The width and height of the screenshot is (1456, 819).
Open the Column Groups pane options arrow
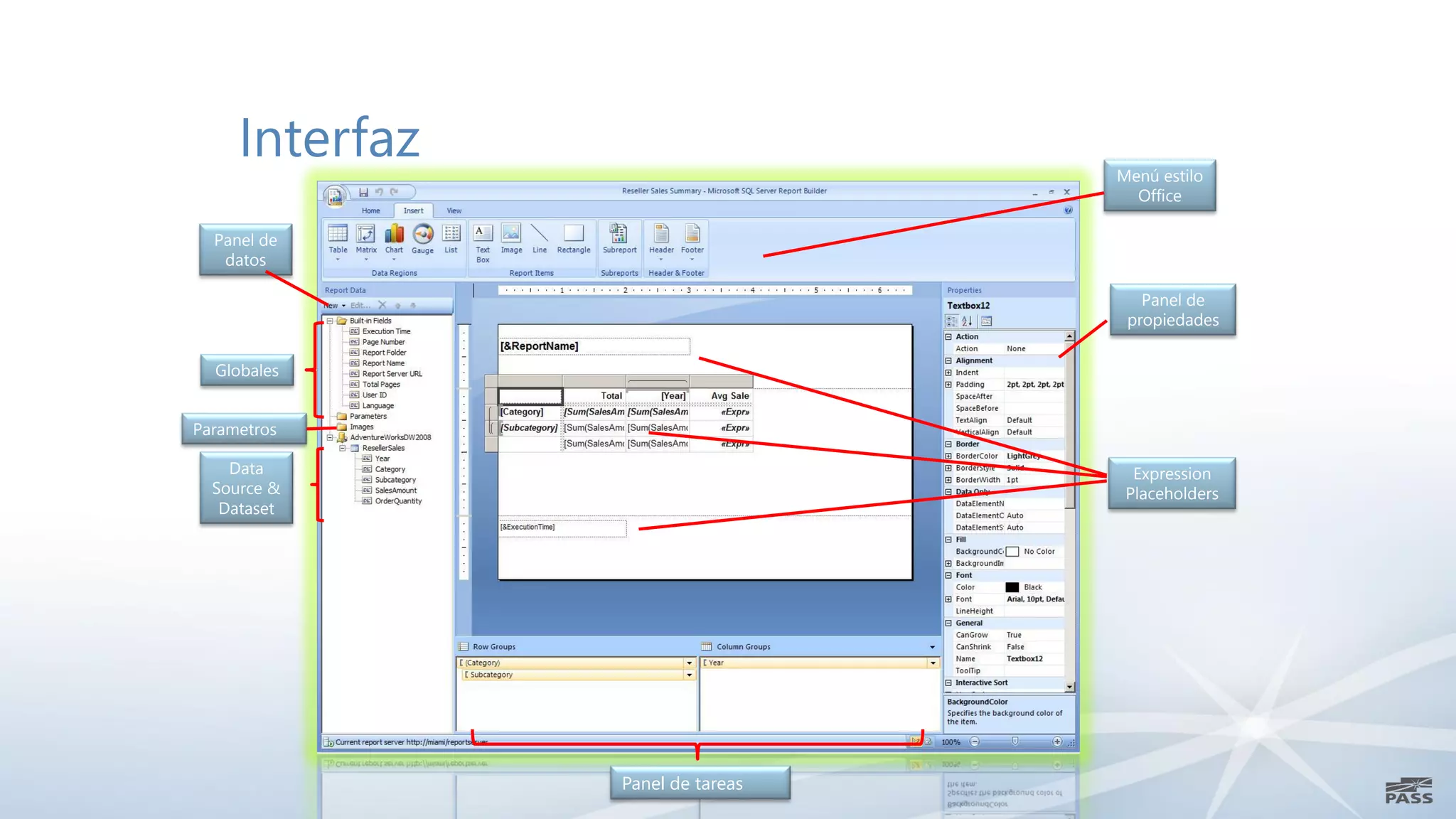[x=932, y=647]
